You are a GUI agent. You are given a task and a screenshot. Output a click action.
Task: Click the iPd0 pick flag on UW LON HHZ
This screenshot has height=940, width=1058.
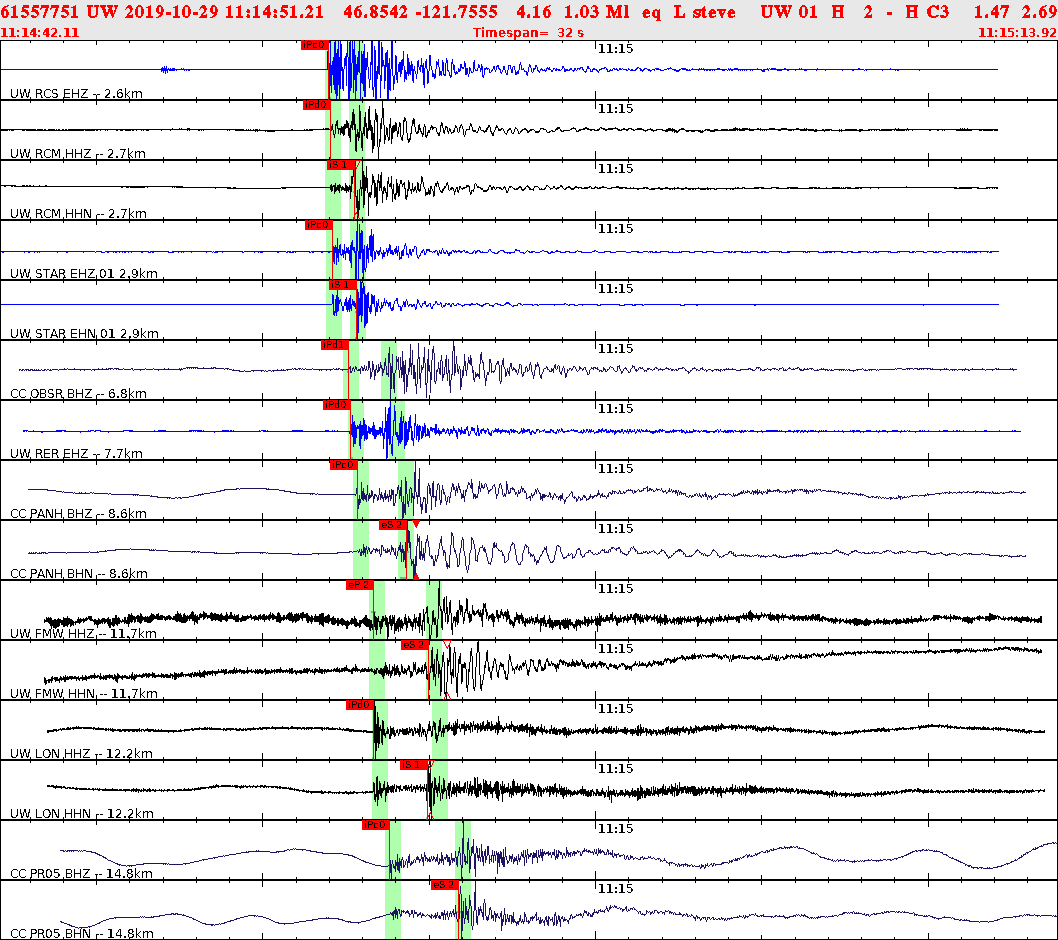pyautogui.click(x=360, y=706)
